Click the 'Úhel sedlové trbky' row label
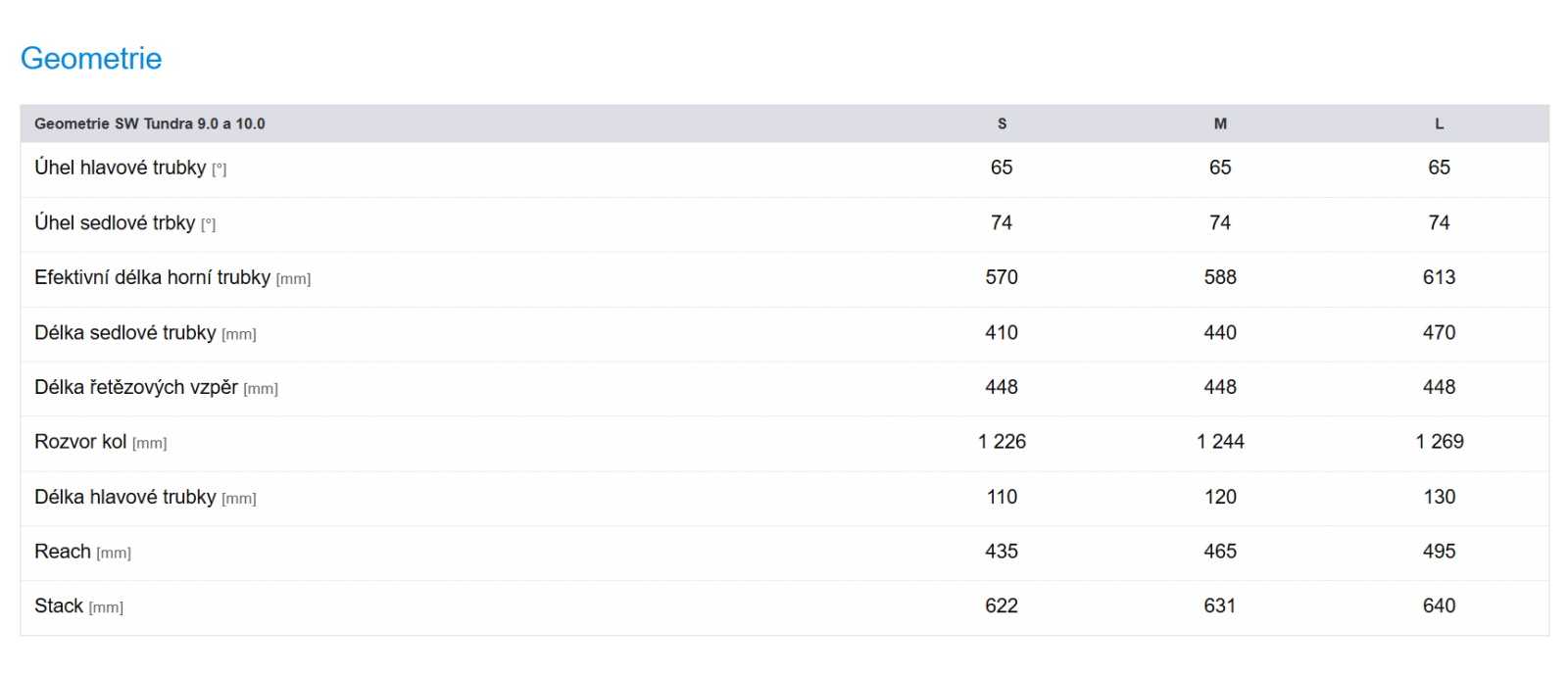The width and height of the screenshot is (1568, 677). (115, 222)
